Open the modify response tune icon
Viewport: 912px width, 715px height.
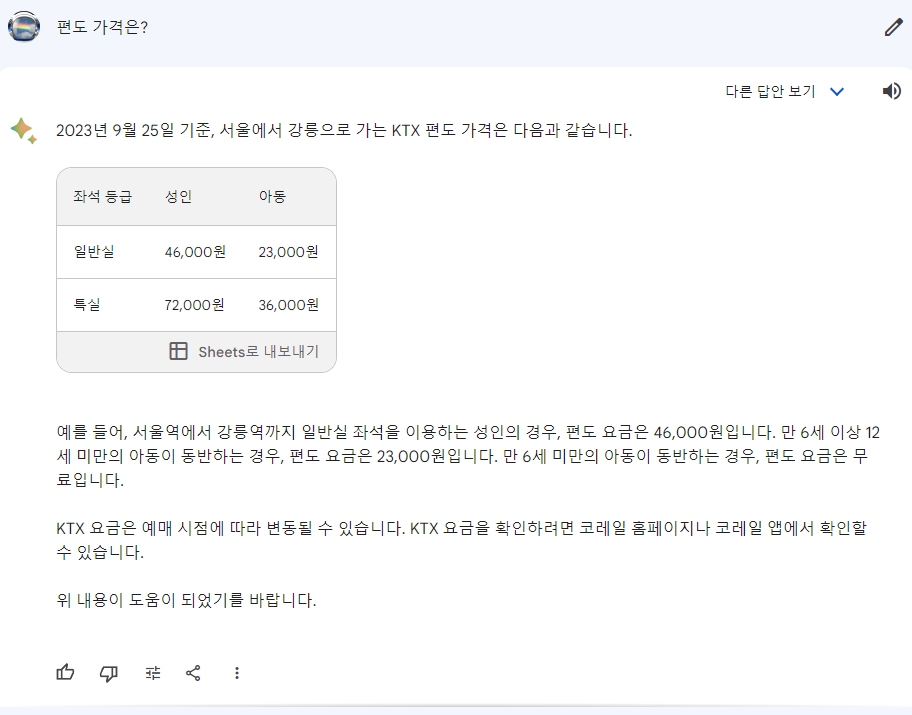(x=152, y=673)
